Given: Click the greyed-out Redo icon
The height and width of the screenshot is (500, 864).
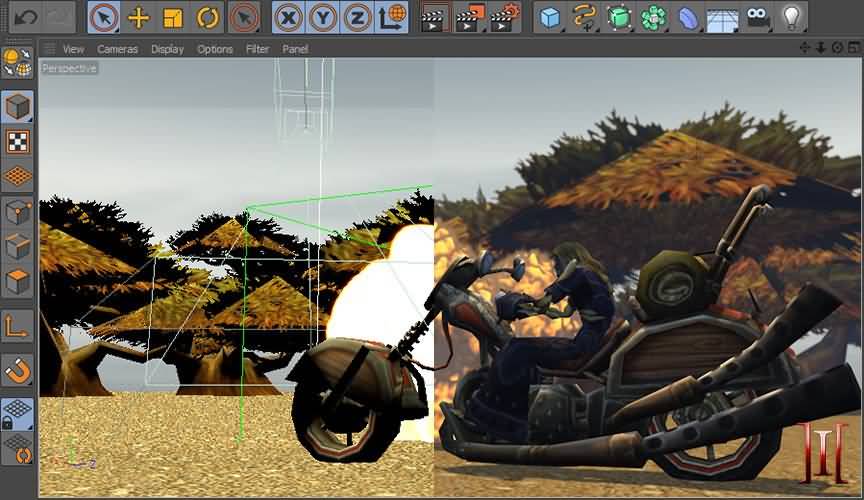Looking at the screenshot, I should coord(60,17).
